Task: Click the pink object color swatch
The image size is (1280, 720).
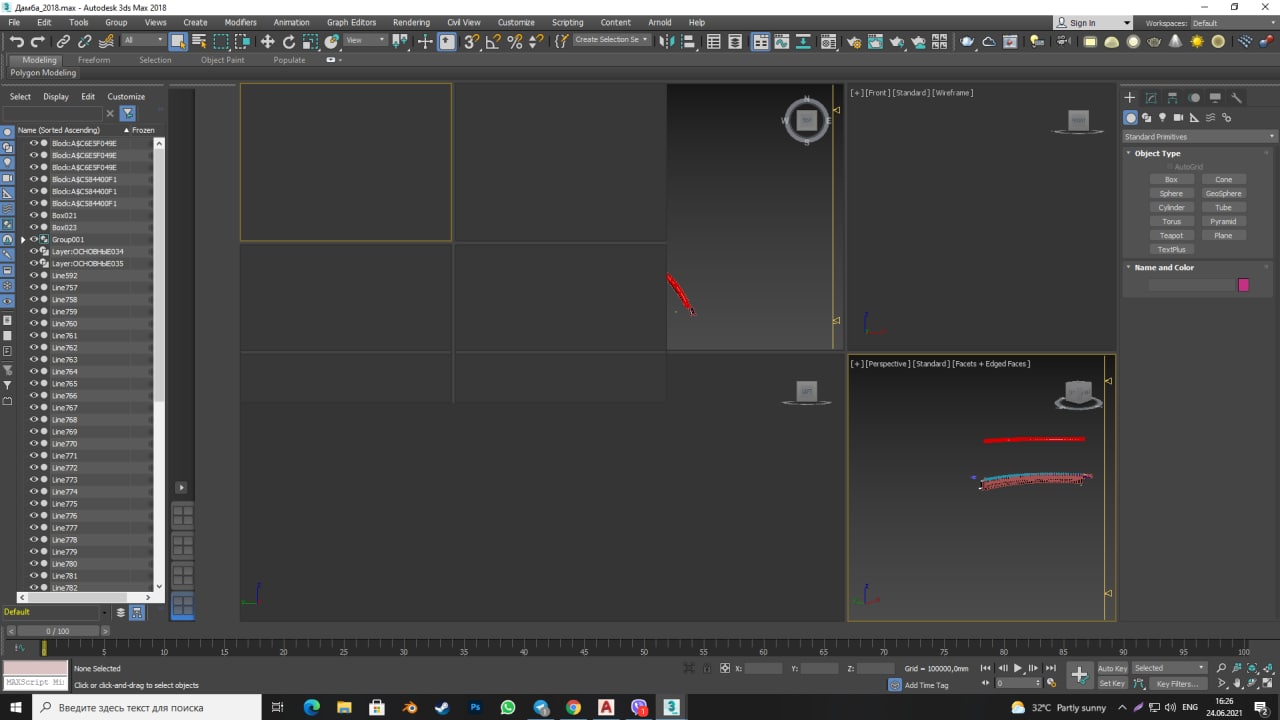Action: tap(1243, 285)
